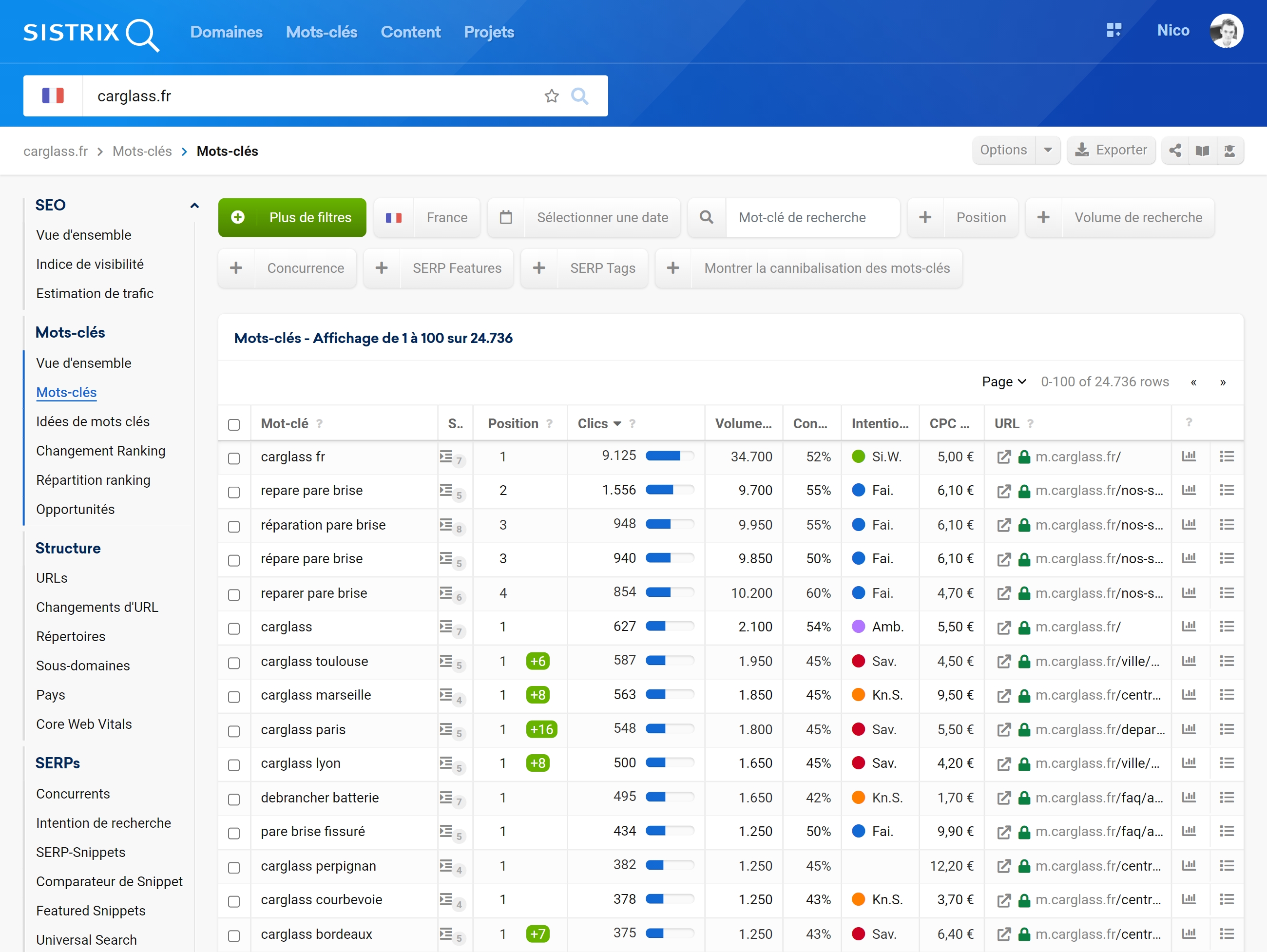The image size is (1267, 952).
Task: Check the réparation pare brise row checkbox
Action: pyautogui.click(x=234, y=526)
